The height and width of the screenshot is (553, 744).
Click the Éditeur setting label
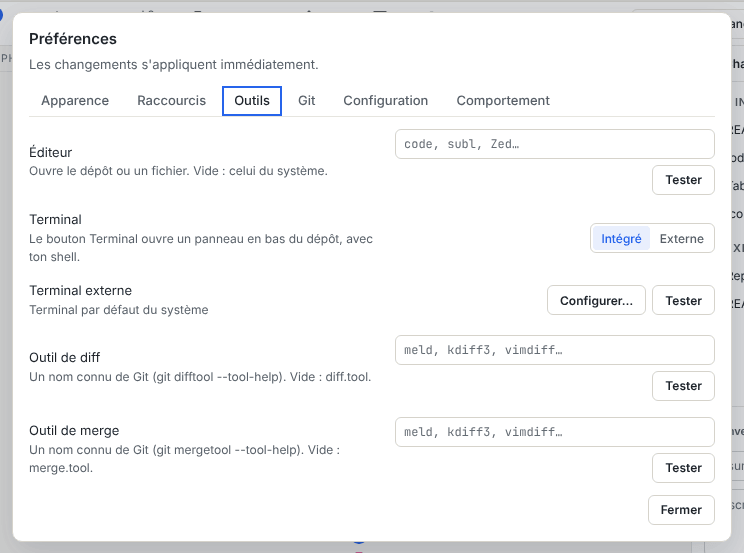pos(50,152)
